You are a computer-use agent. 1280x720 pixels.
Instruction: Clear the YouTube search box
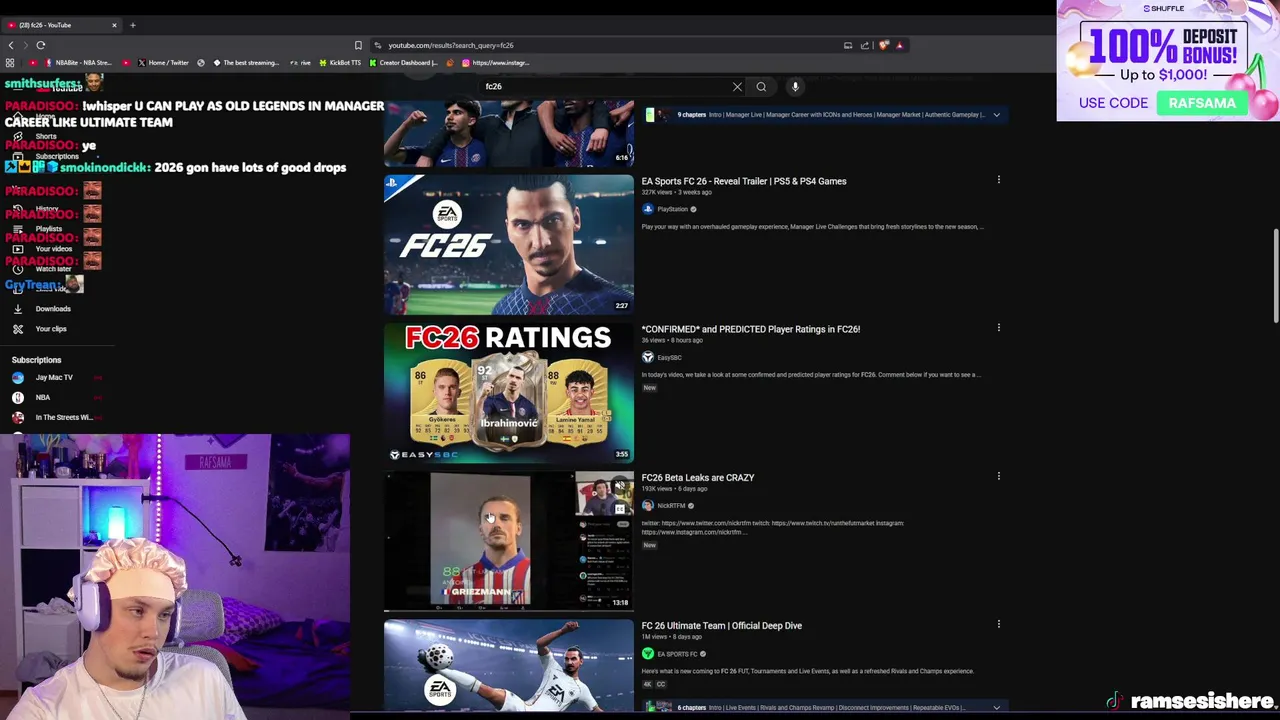(x=737, y=87)
